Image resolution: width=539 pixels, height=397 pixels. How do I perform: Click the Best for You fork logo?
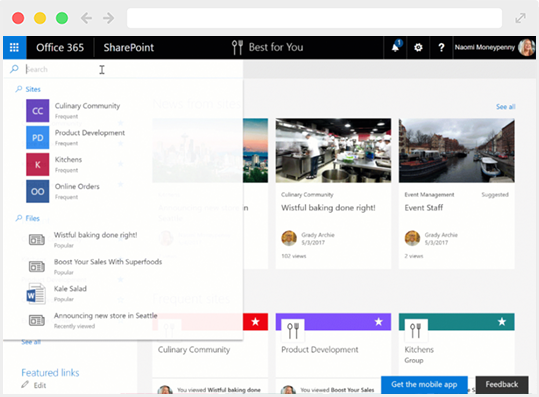click(237, 47)
